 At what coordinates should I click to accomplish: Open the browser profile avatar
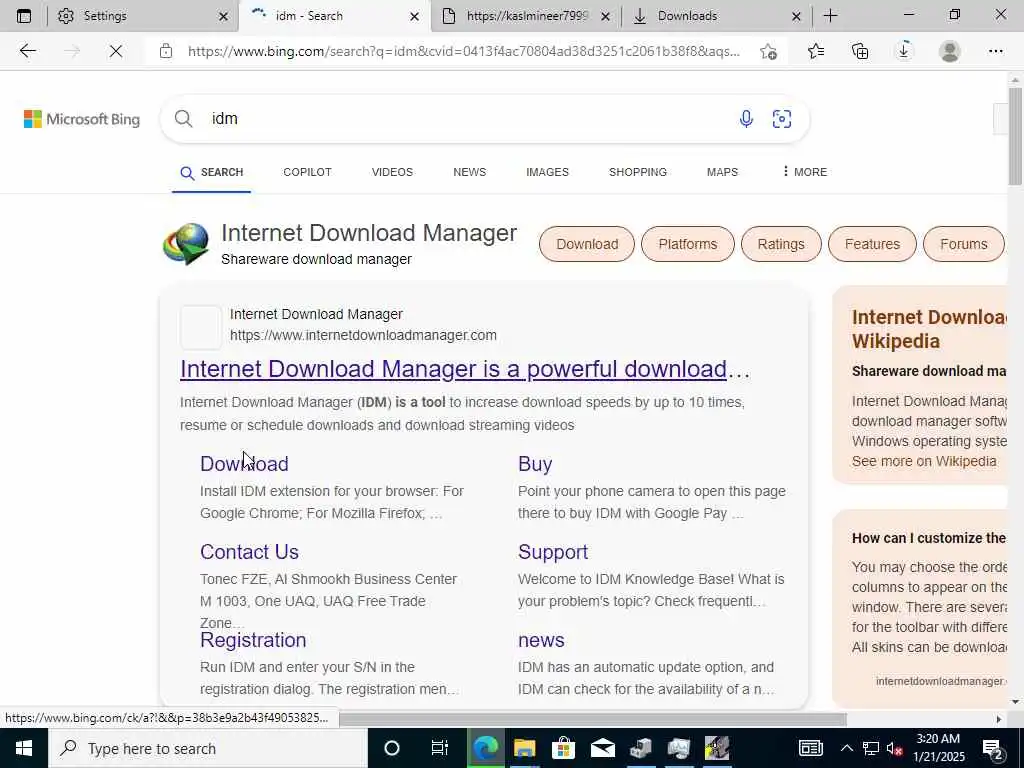[950, 51]
